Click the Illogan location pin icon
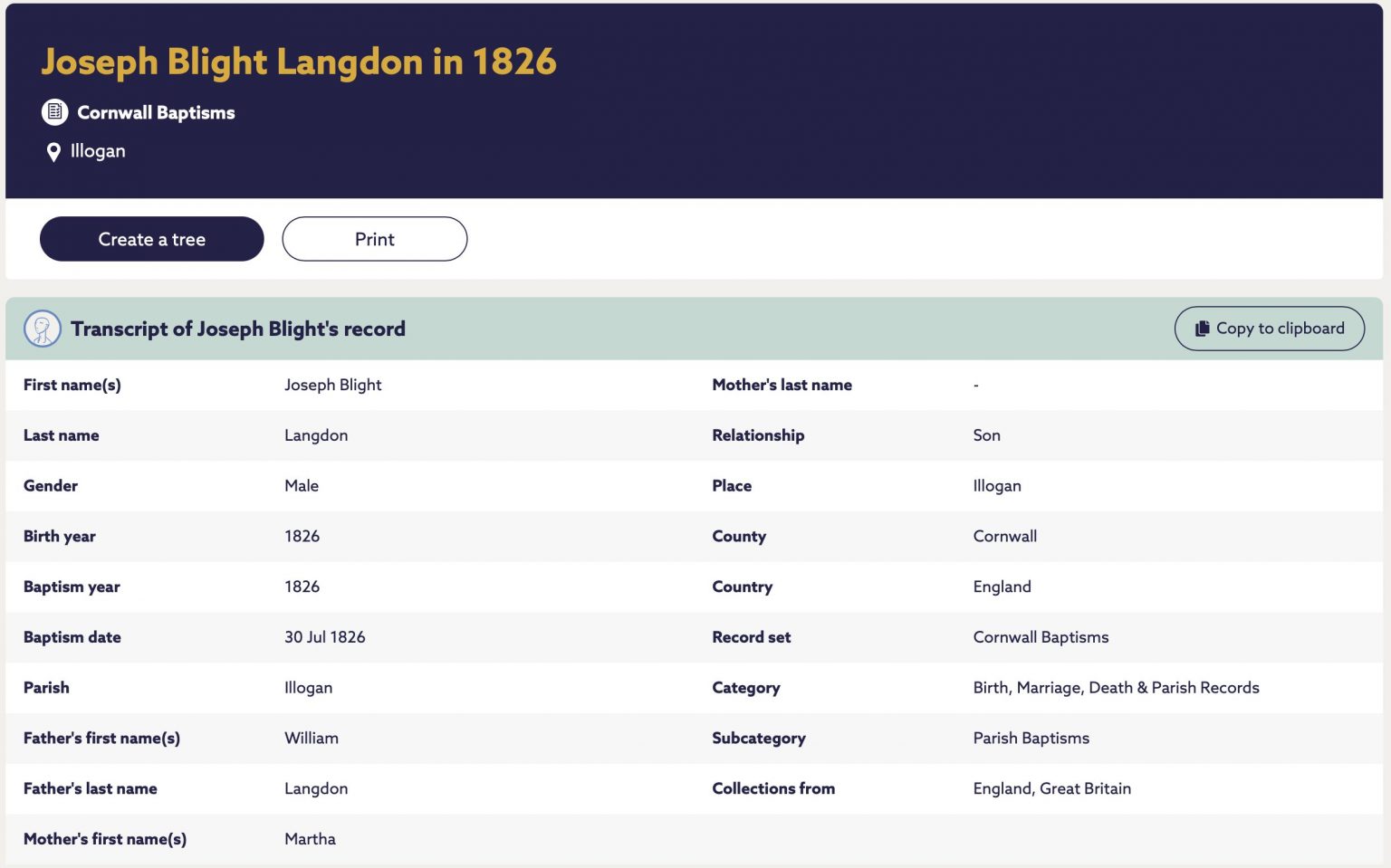The width and height of the screenshot is (1391, 868). [x=53, y=152]
